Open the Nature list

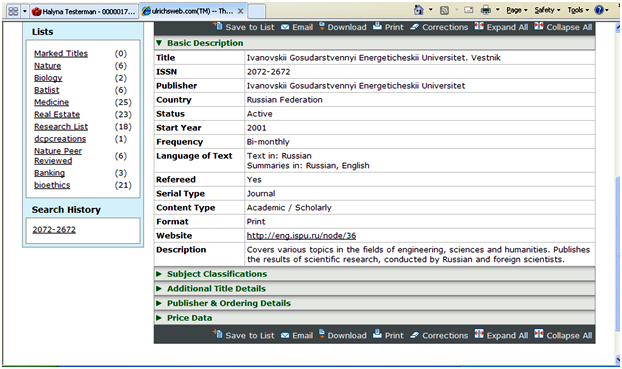[47, 65]
